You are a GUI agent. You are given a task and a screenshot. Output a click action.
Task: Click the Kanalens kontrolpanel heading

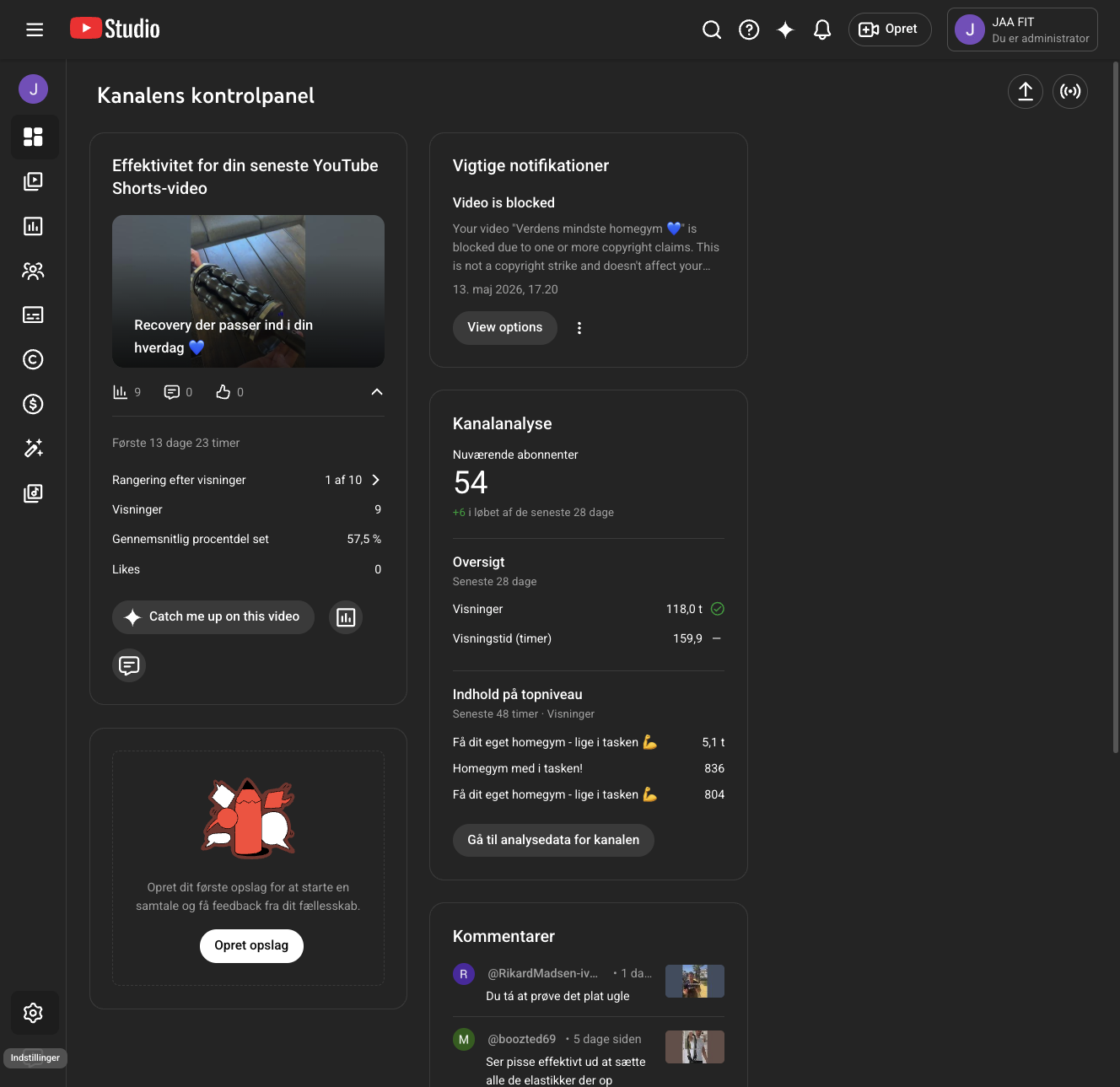click(206, 95)
